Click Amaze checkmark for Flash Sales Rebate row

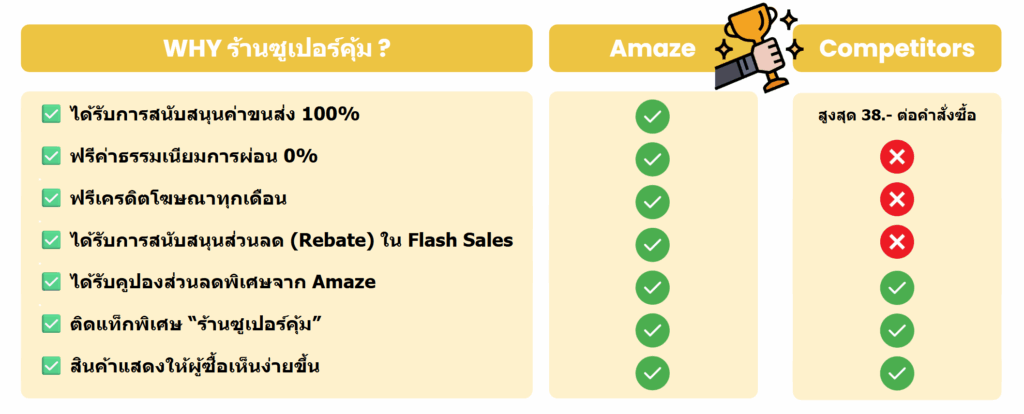tap(652, 243)
